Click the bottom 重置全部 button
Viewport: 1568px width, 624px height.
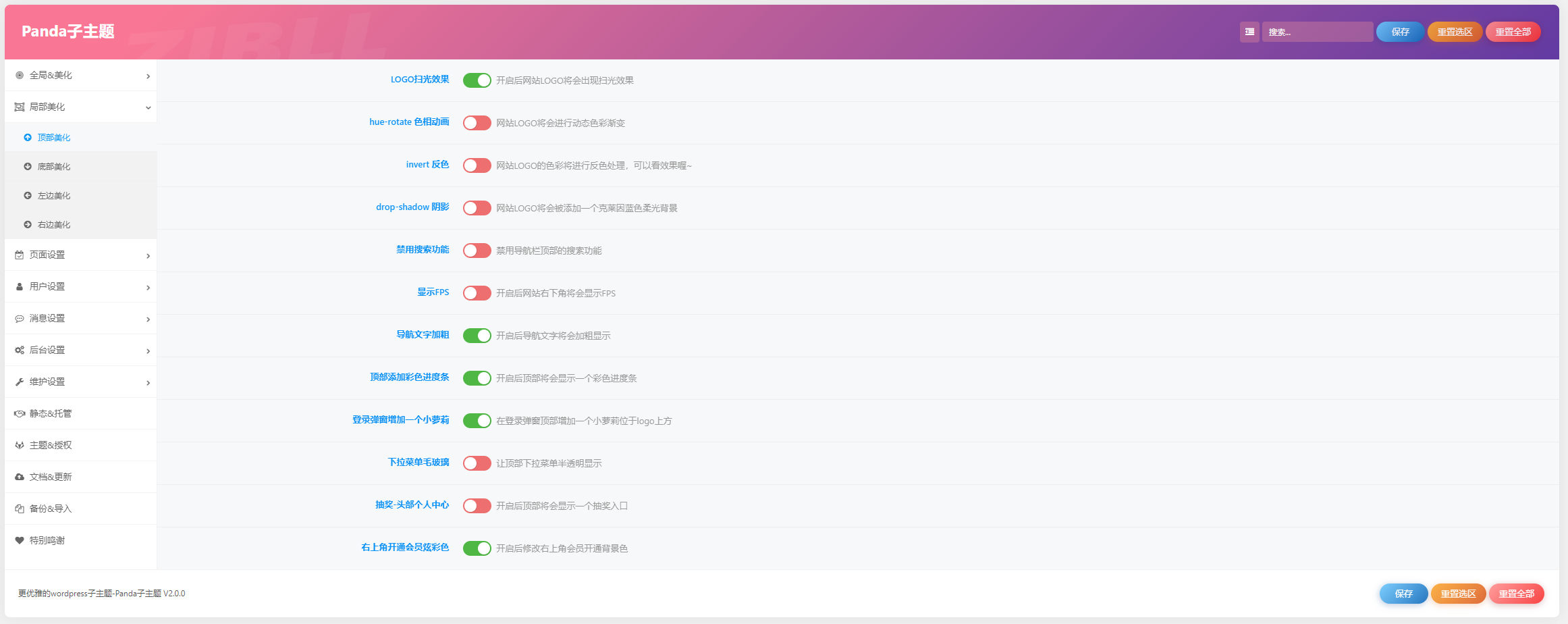pos(1516,594)
